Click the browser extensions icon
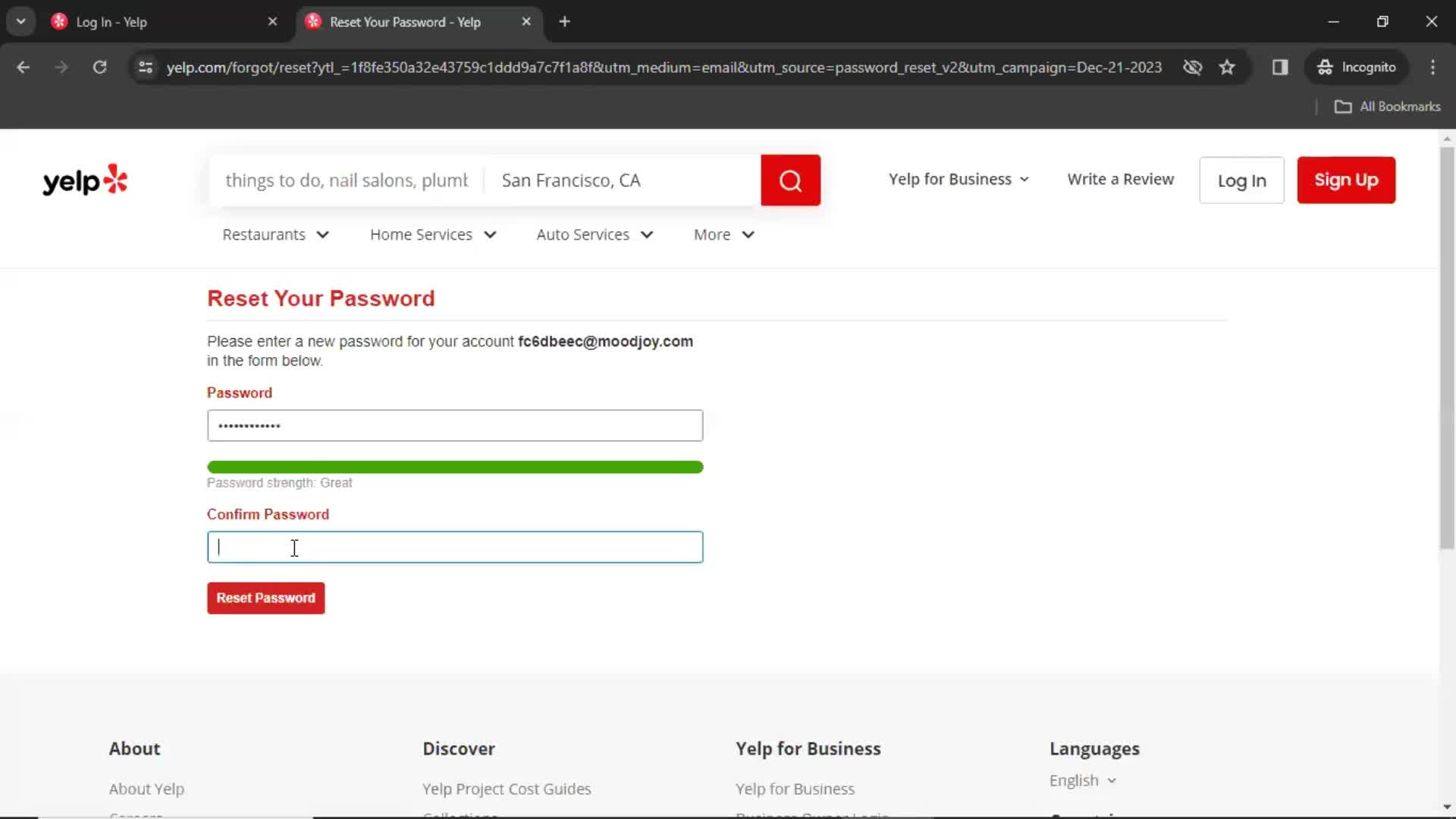1456x819 pixels. [x=1281, y=67]
